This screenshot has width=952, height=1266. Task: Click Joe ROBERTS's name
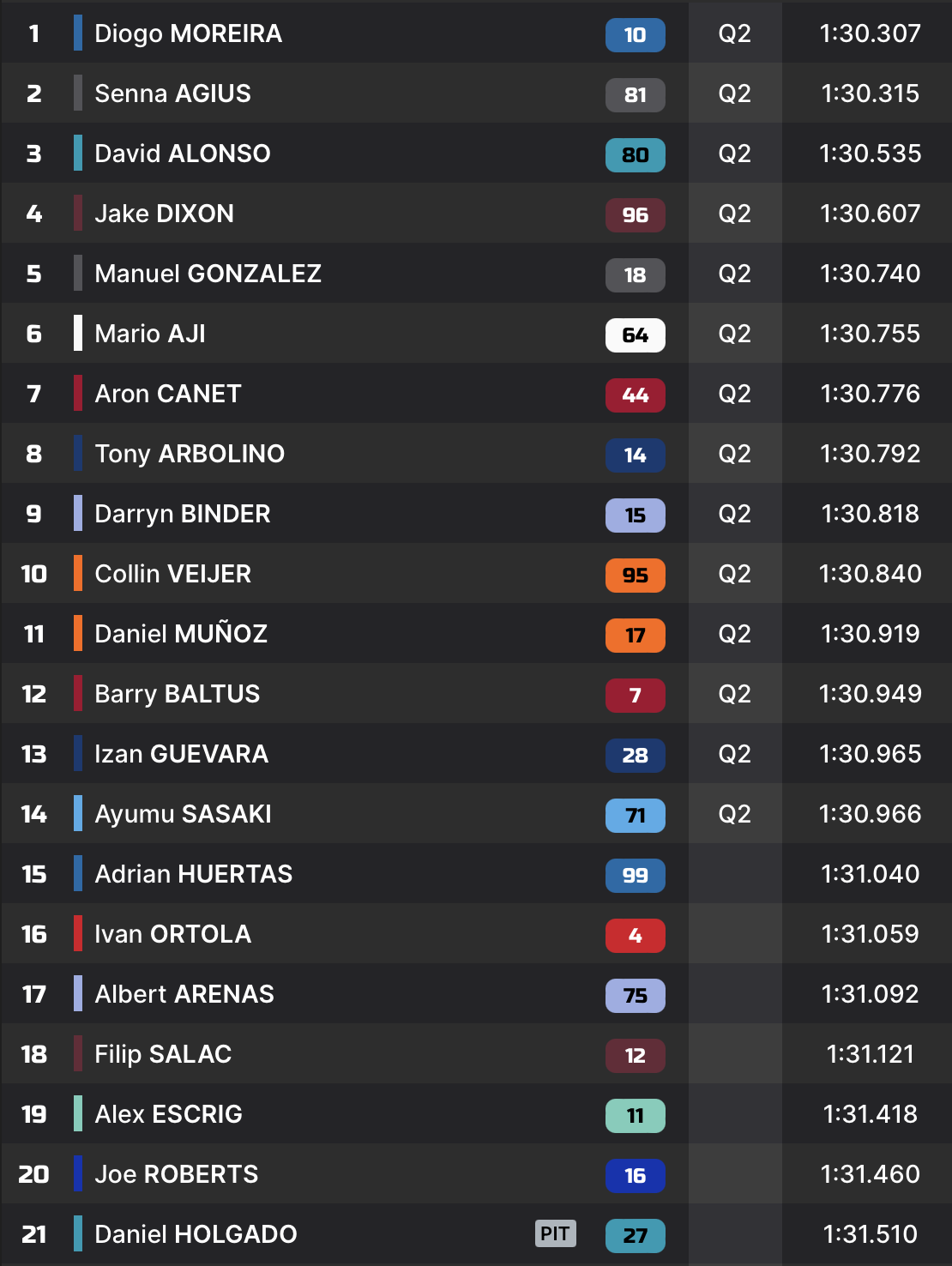[176, 1174]
